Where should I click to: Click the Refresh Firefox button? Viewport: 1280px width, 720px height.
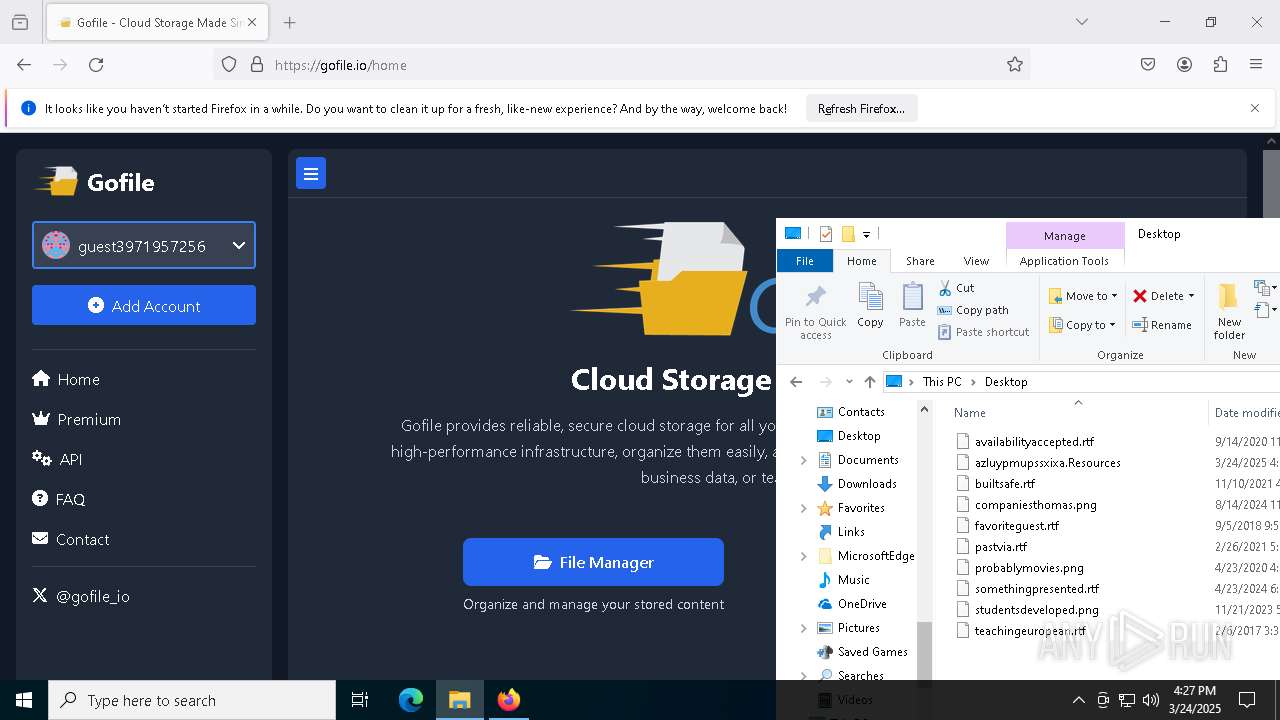[861, 109]
